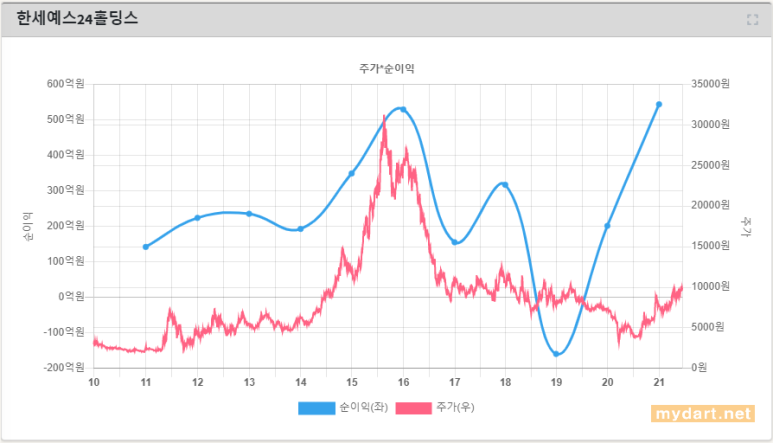Select the net income data point at year 18

(505, 185)
